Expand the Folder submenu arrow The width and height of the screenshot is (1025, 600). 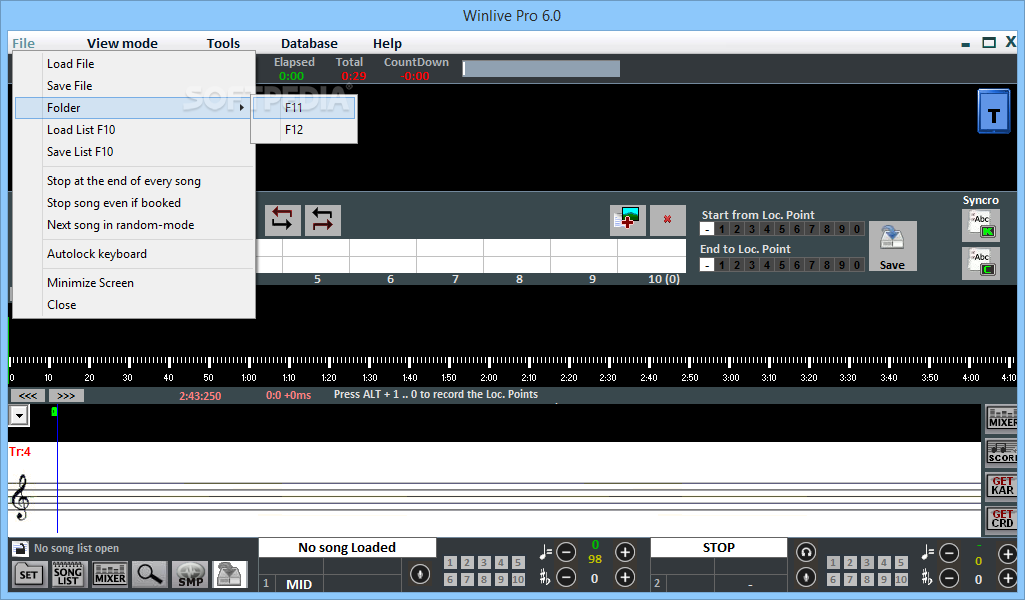click(241, 108)
